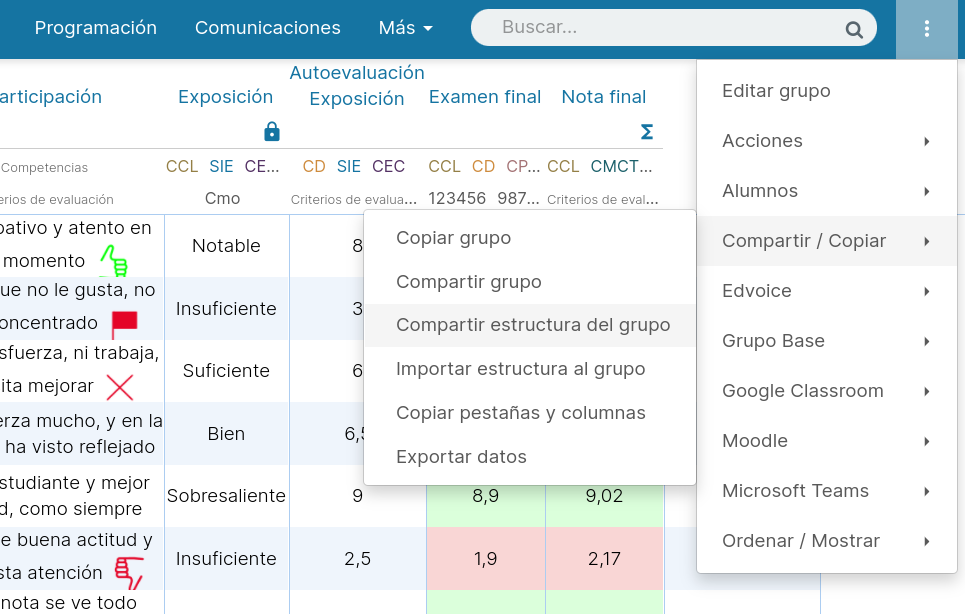Click the 9 autoevaluación cell

(358, 496)
